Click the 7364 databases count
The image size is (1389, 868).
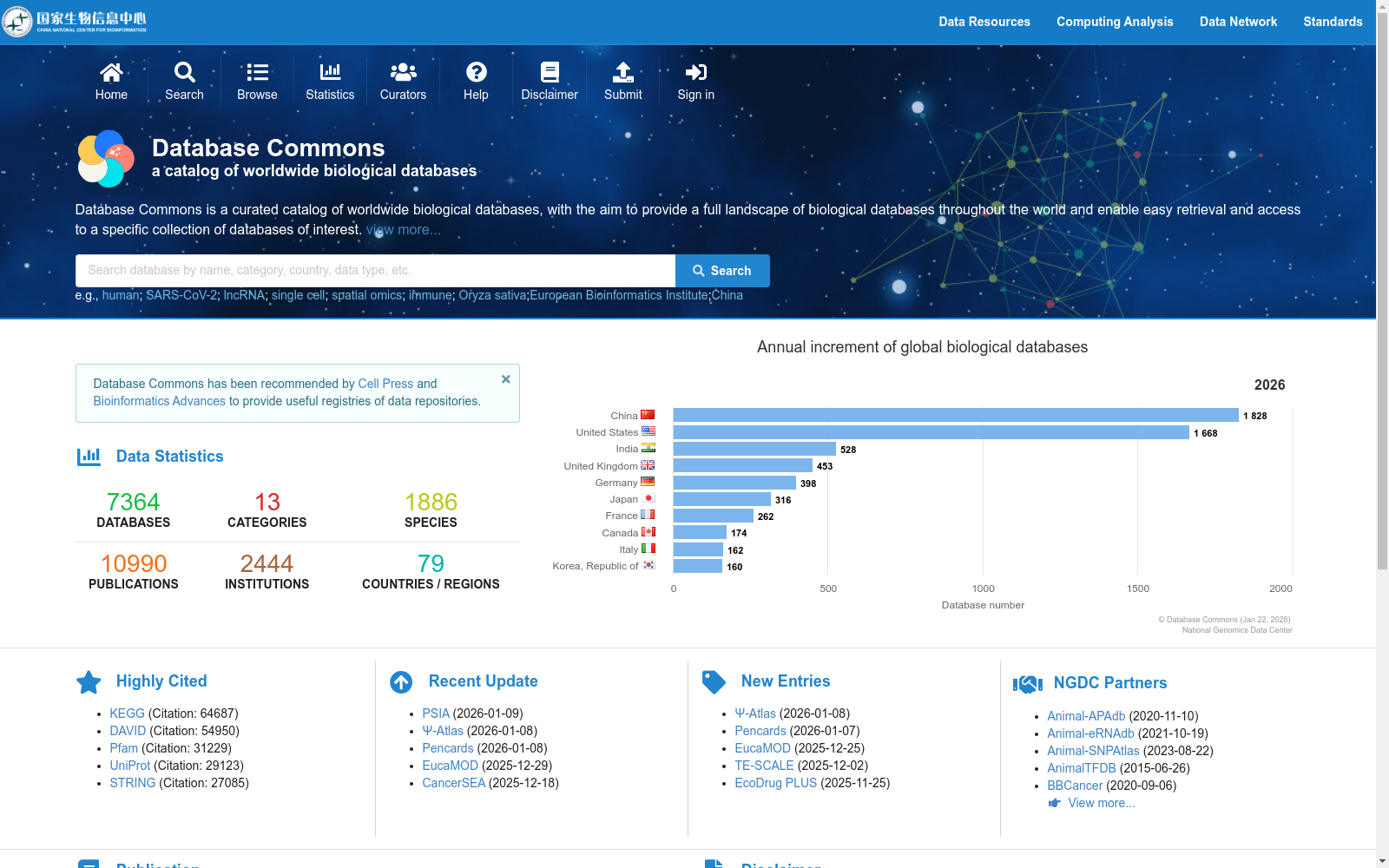pos(133,502)
